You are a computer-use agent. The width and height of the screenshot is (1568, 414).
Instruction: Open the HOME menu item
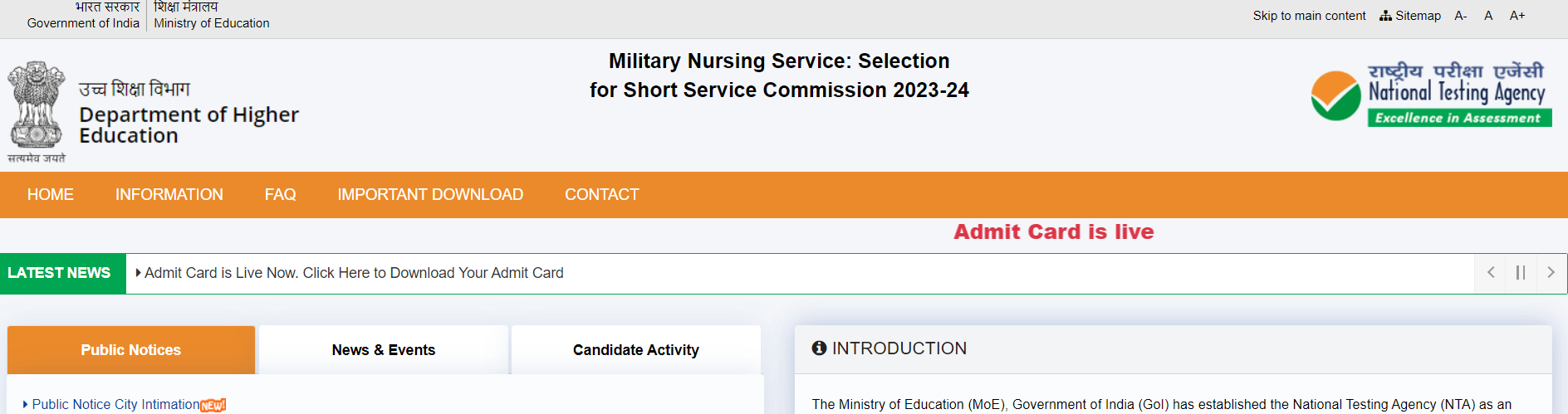click(51, 195)
